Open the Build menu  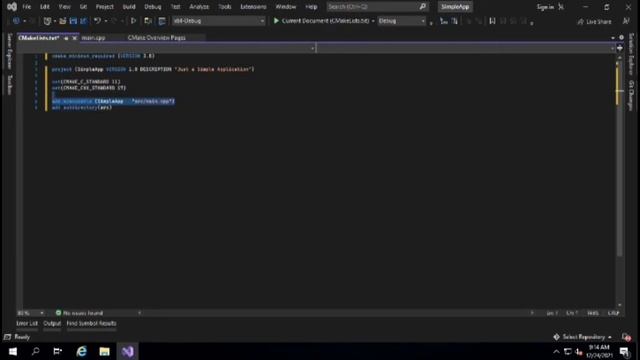click(x=129, y=7)
